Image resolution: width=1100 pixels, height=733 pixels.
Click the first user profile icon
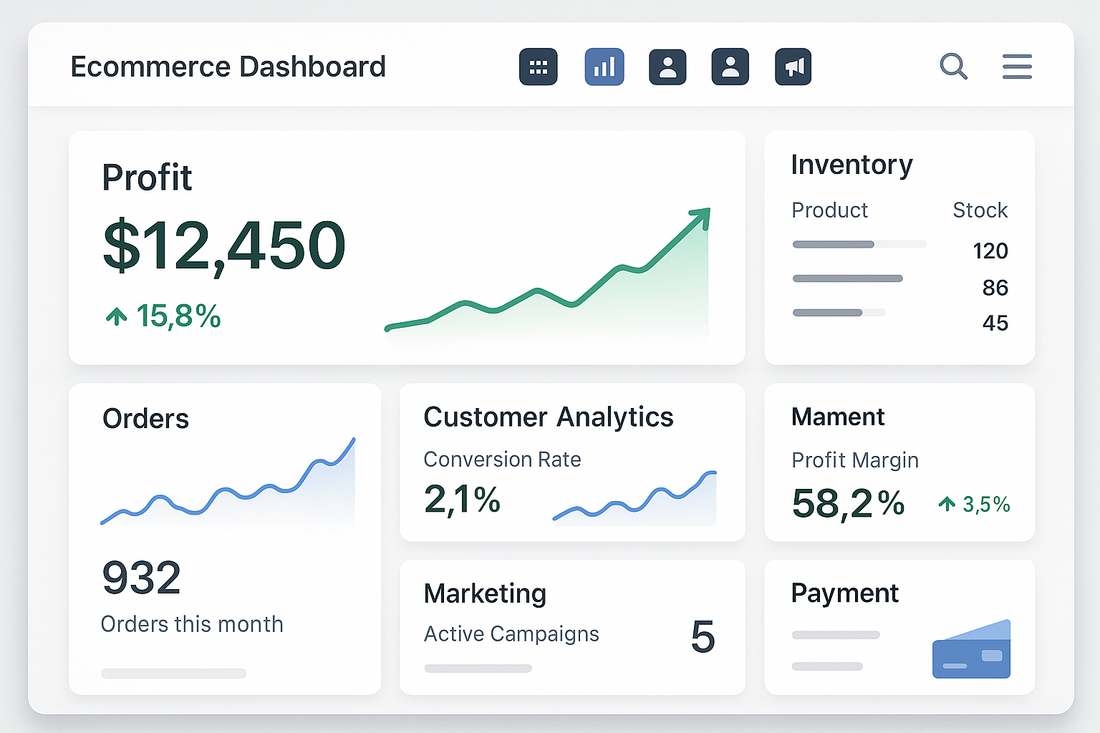click(667, 66)
